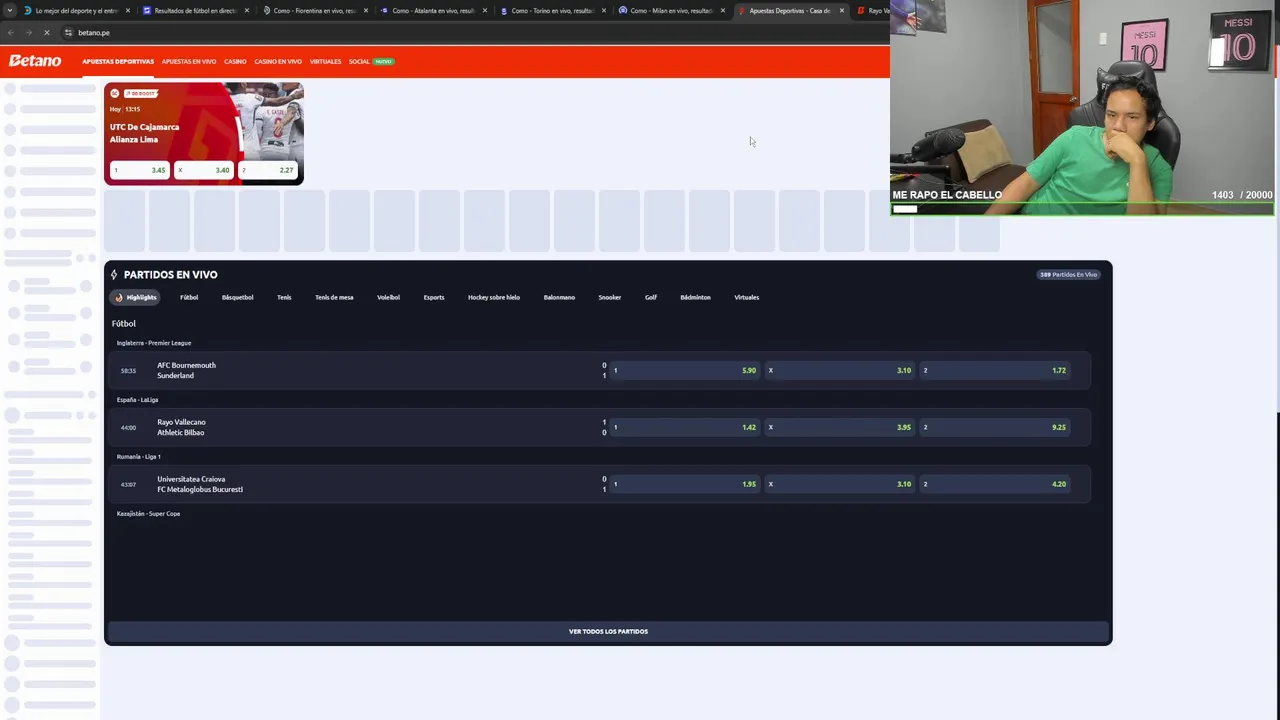Open the site info icon beside betano.pe

click(68, 33)
